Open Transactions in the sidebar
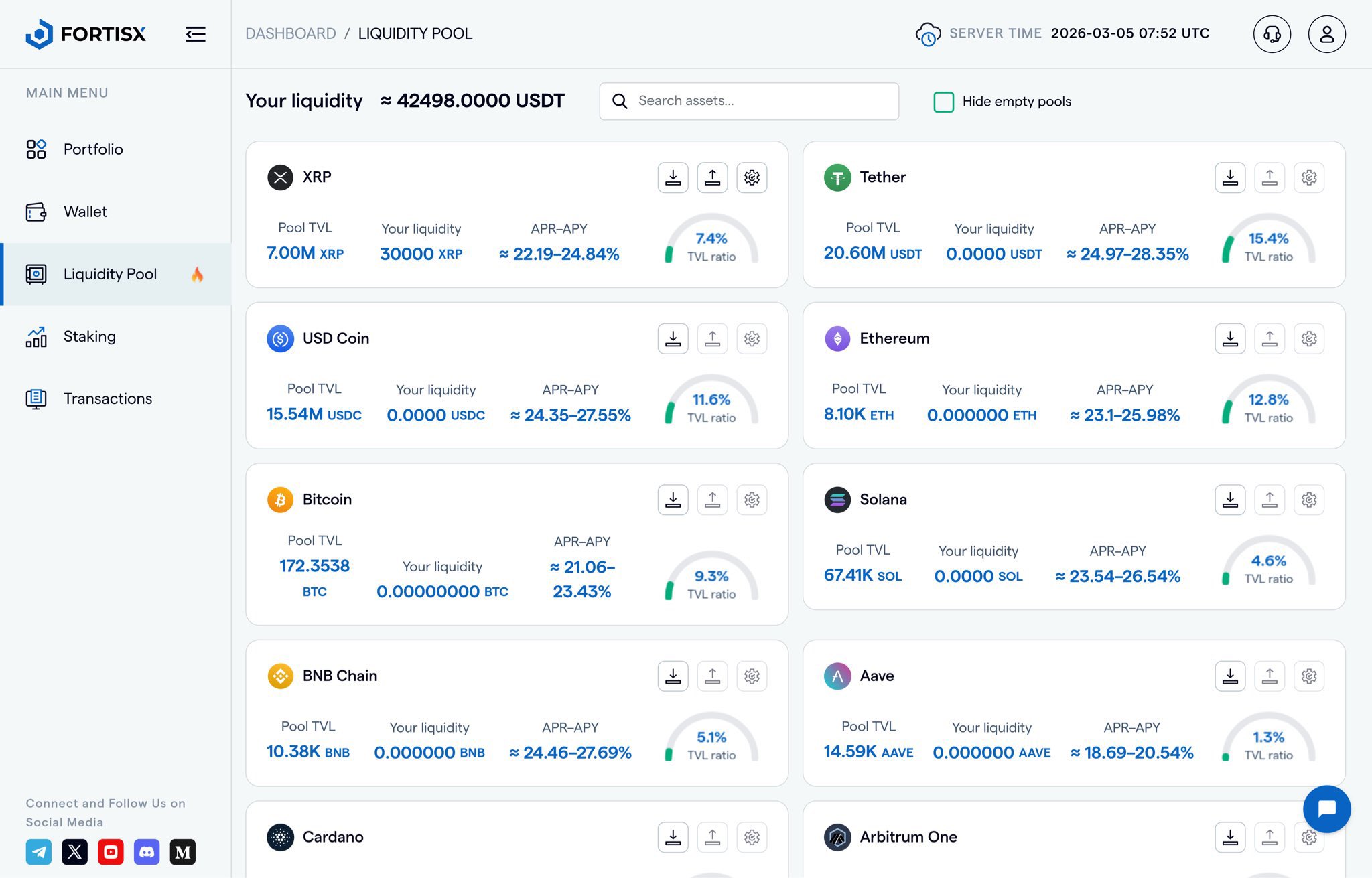 pos(108,398)
